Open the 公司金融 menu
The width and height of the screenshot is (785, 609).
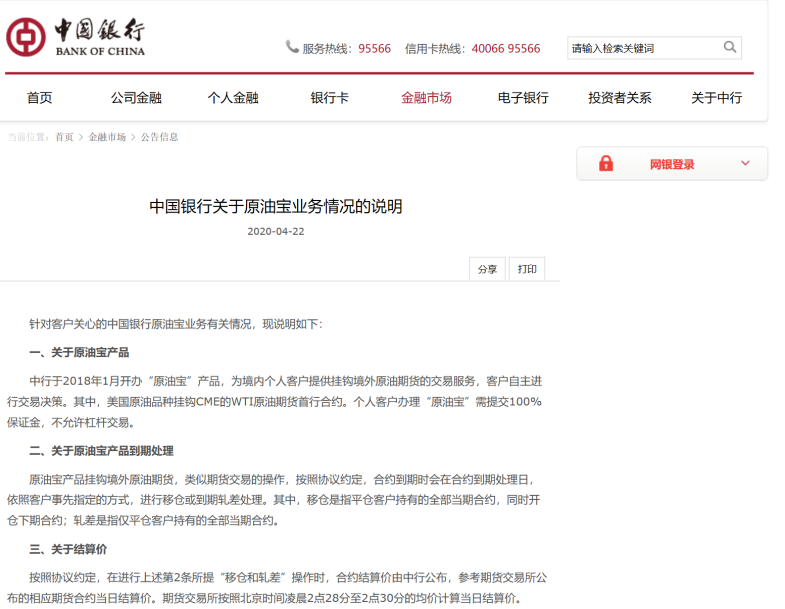(x=136, y=98)
